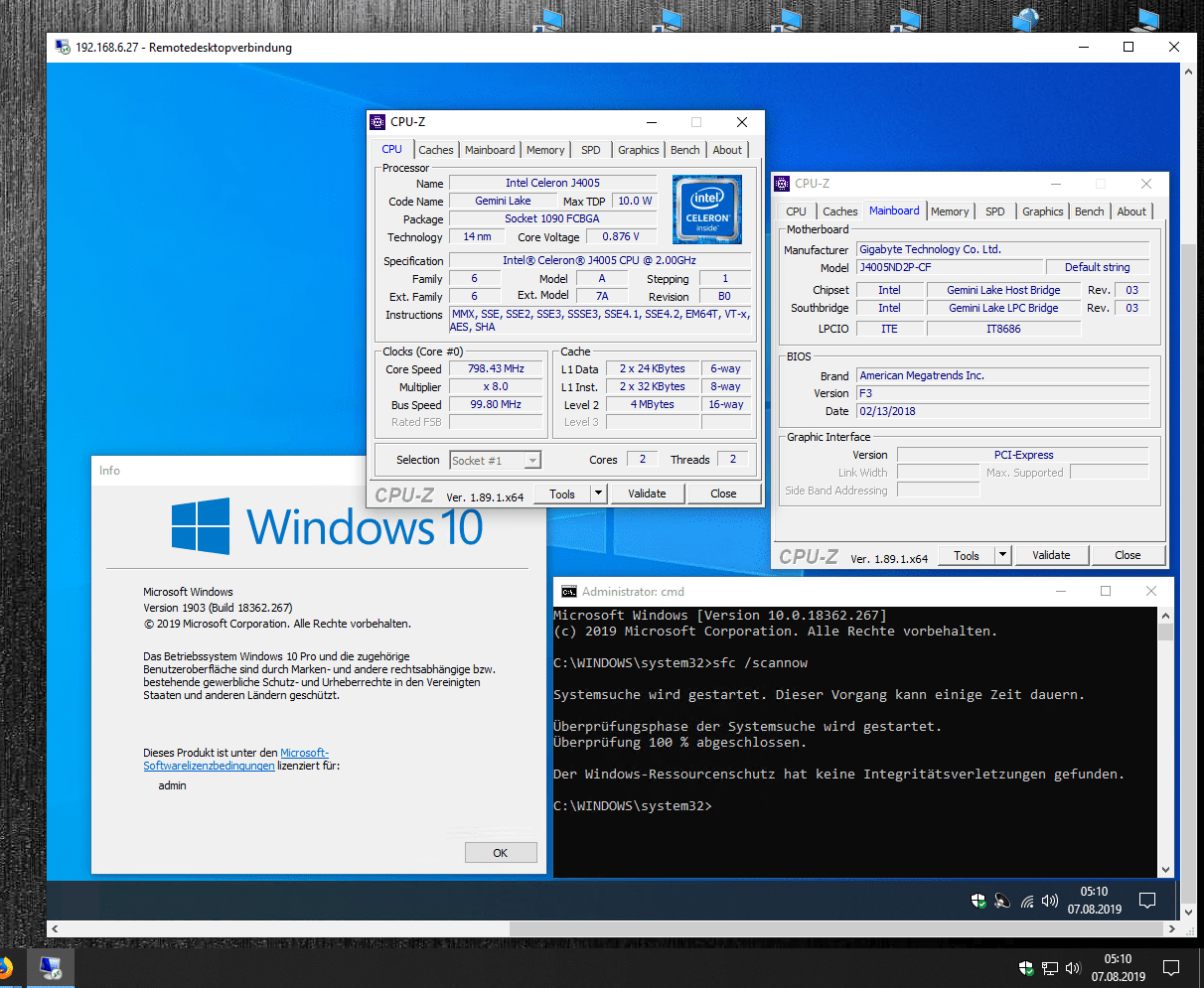This screenshot has width=1204, height=988.
Task: Open Memory tab in front CPU-Z window
Action: click(x=545, y=150)
